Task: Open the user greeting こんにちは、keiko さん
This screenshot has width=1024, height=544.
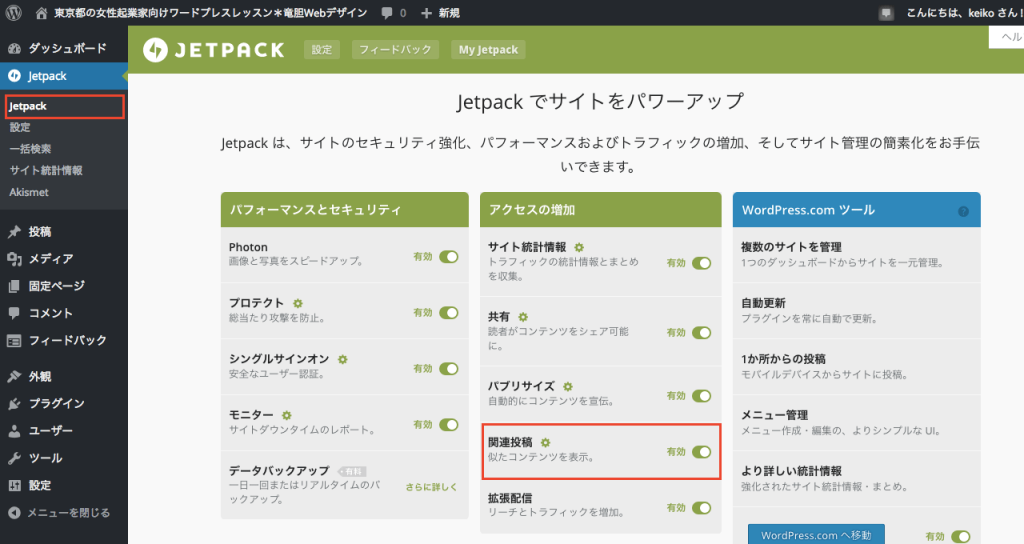Action: (x=965, y=13)
